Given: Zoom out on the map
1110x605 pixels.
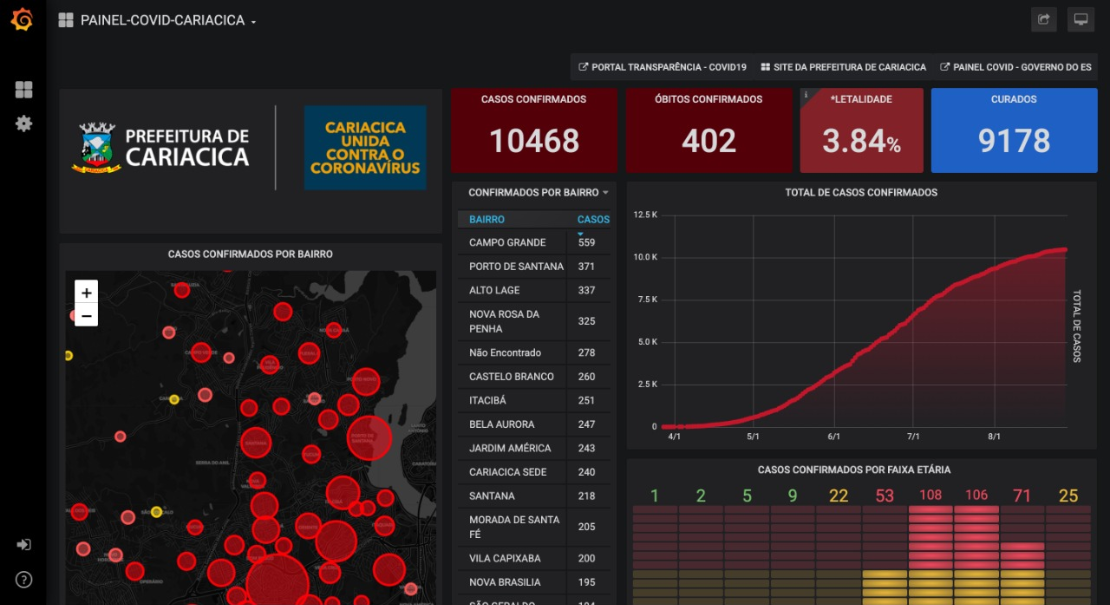Looking at the screenshot, I should tap(86, 315).
